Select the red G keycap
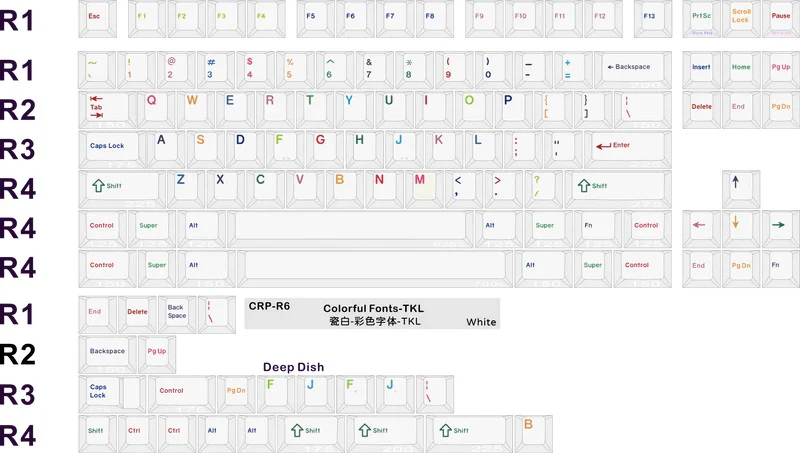Screen dimensions: 800x453 click(326, 149)
